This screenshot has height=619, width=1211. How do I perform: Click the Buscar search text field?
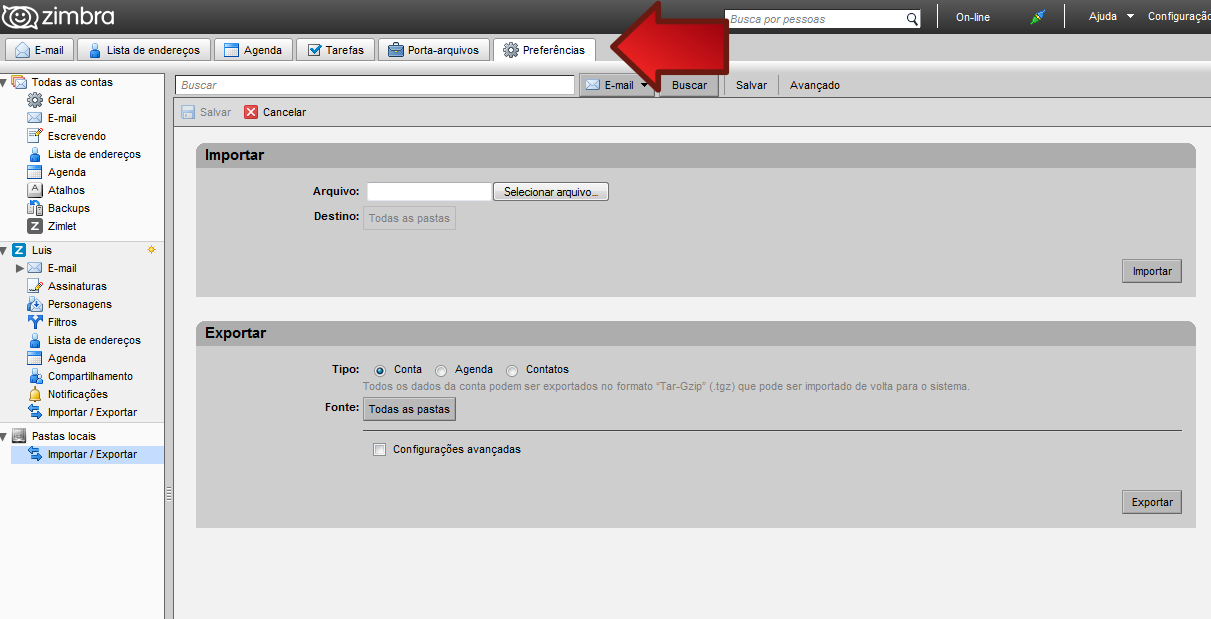pyautogui.click(x=374, y=86)
